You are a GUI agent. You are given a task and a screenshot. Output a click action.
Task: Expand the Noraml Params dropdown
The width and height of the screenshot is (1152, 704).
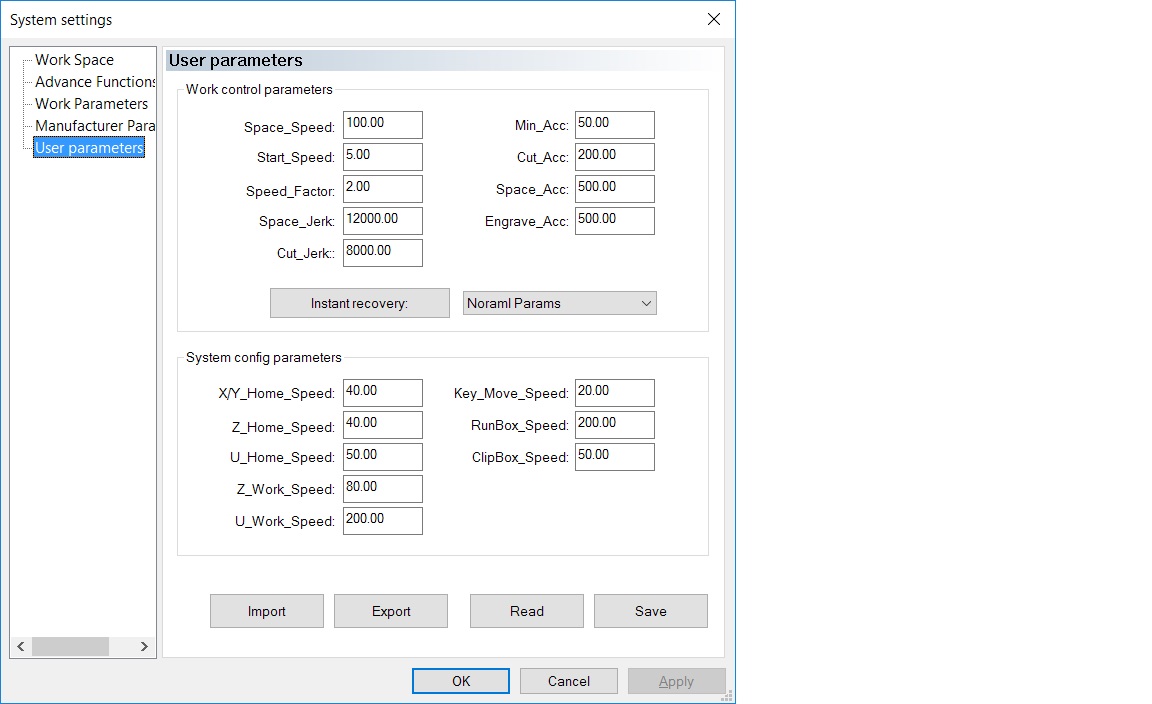click(560, 303)
